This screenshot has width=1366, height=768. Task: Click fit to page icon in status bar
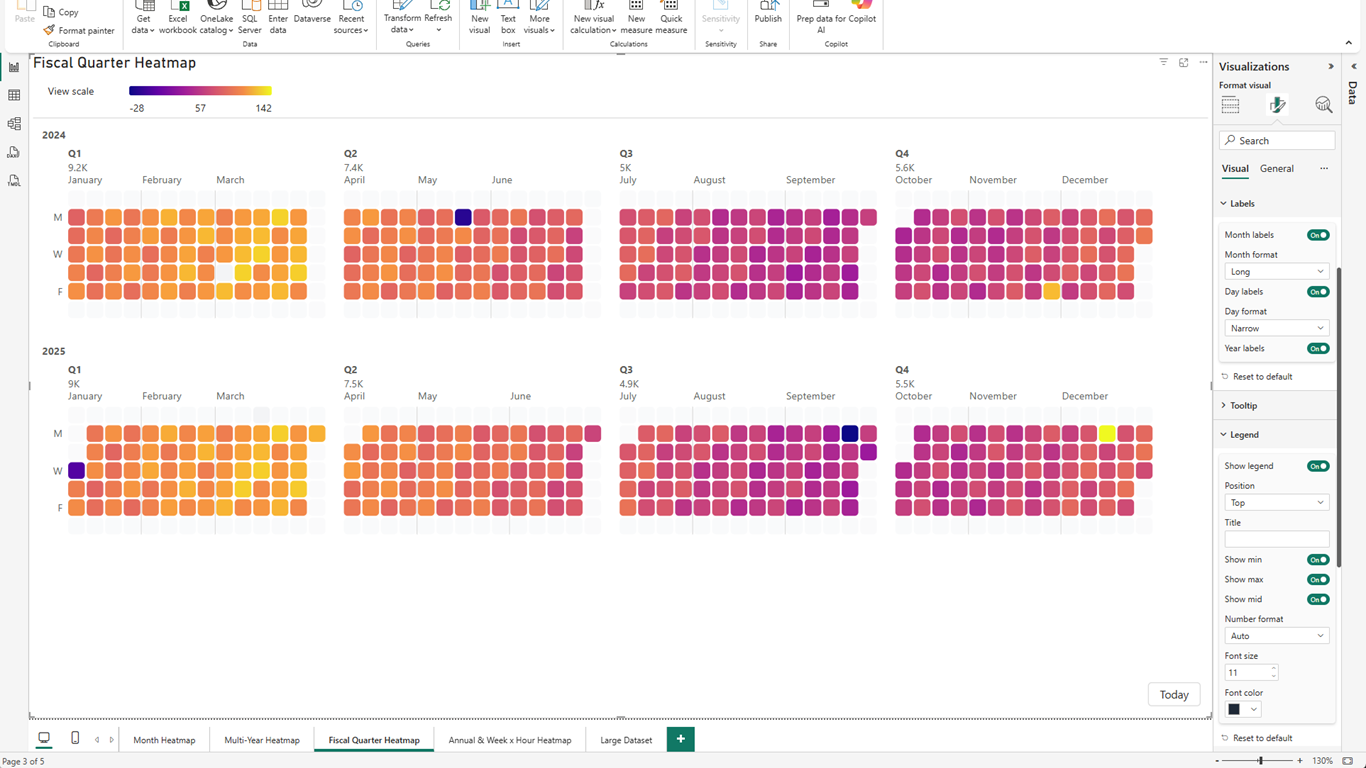click(1348, 761)
